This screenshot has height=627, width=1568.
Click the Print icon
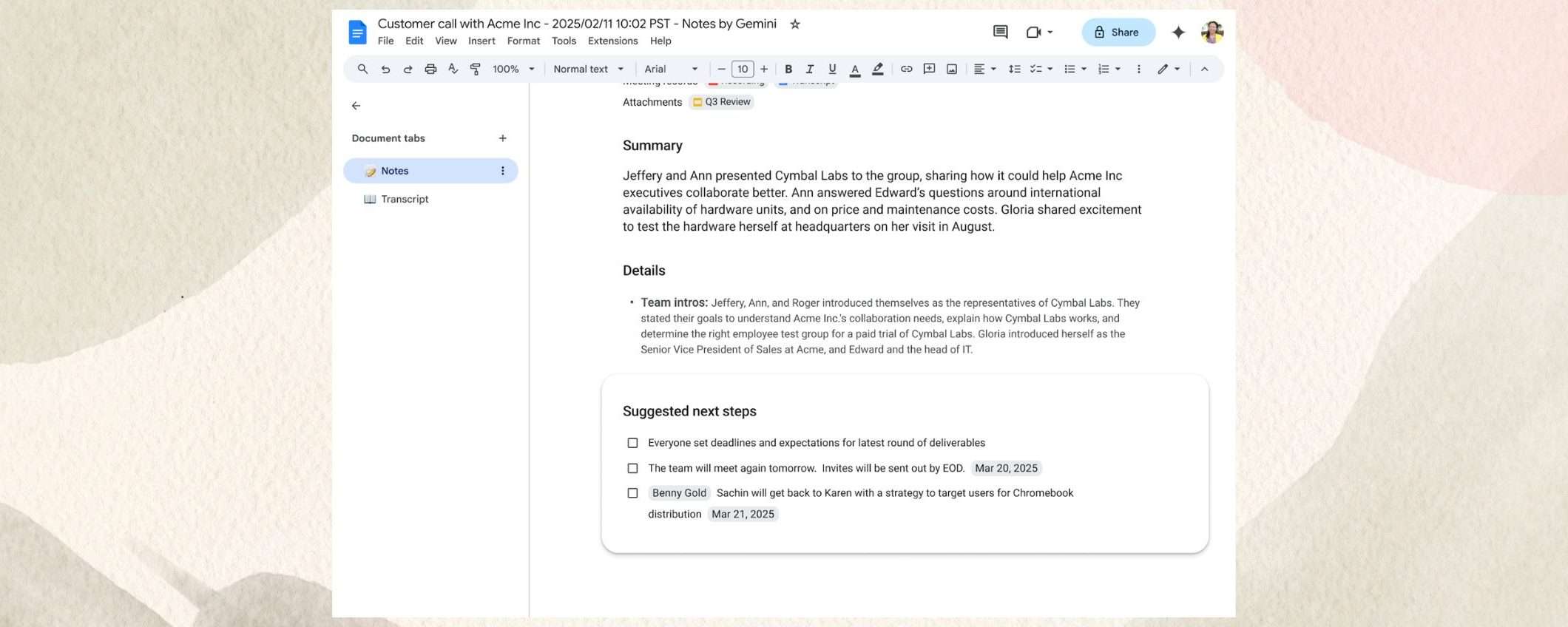point(430,70)
